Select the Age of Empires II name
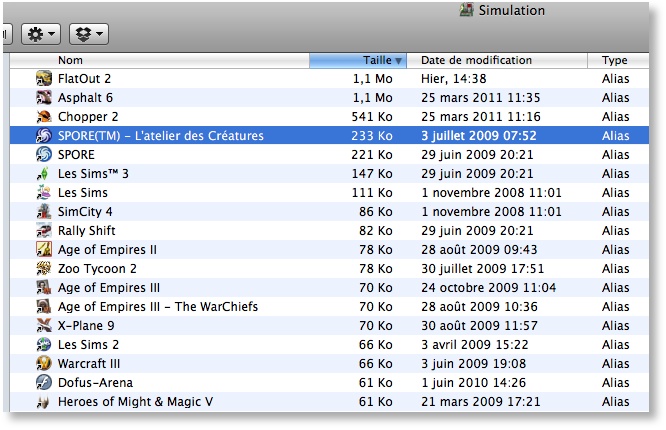The image size is (666, 430). click(107, 249)
